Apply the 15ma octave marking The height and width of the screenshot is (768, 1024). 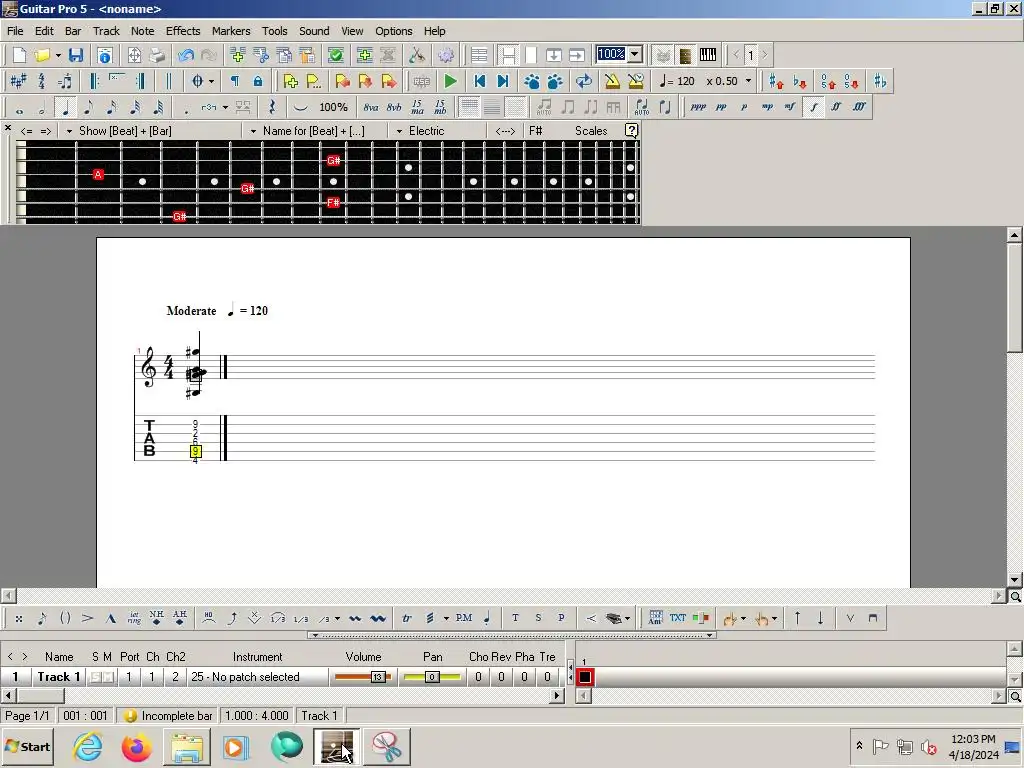(417, 108)
